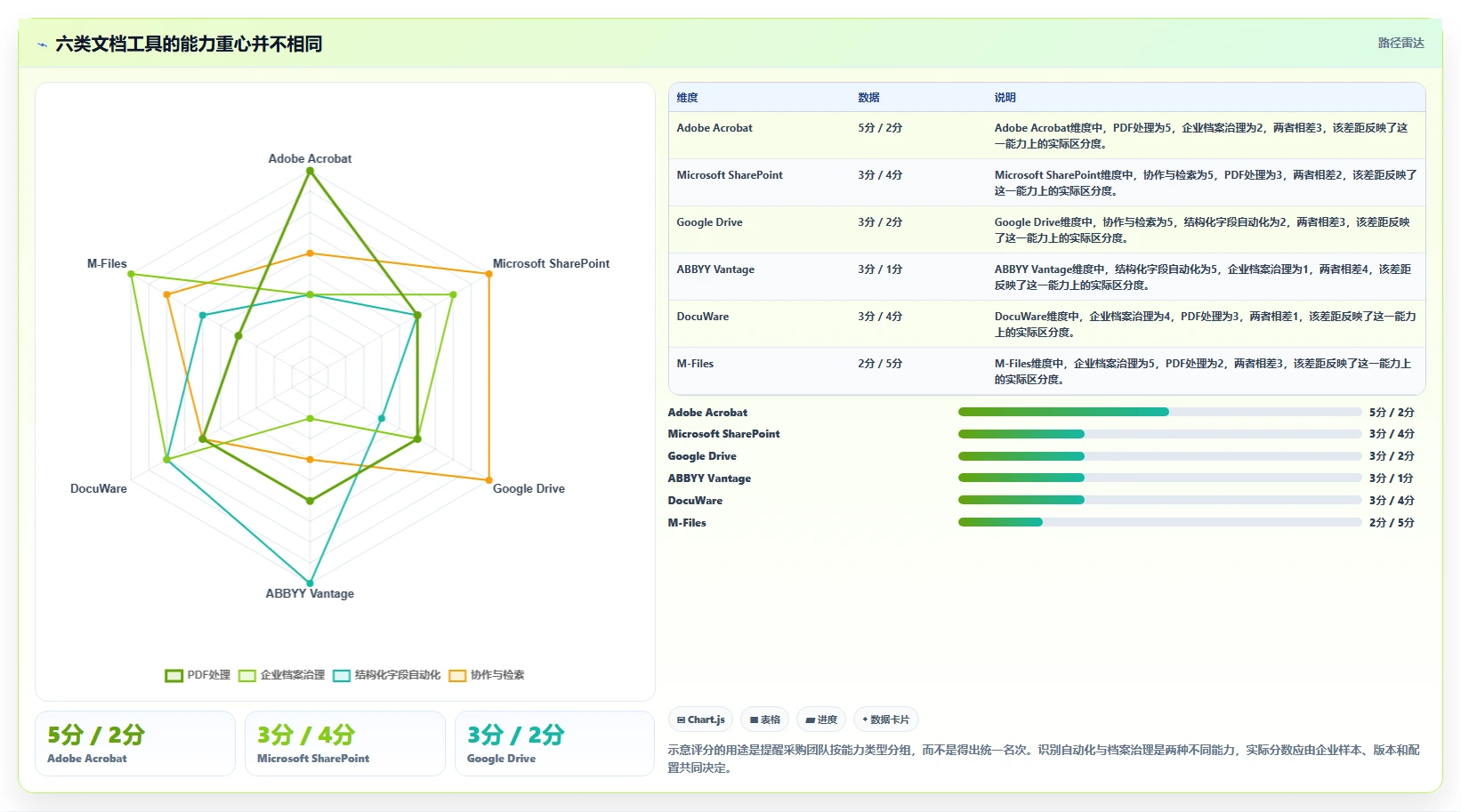The width and height of the screenshot is (1461, 812).
Task: Select the 数据卡片 chip
Action: pyautogui.click(x=886, y=720)
